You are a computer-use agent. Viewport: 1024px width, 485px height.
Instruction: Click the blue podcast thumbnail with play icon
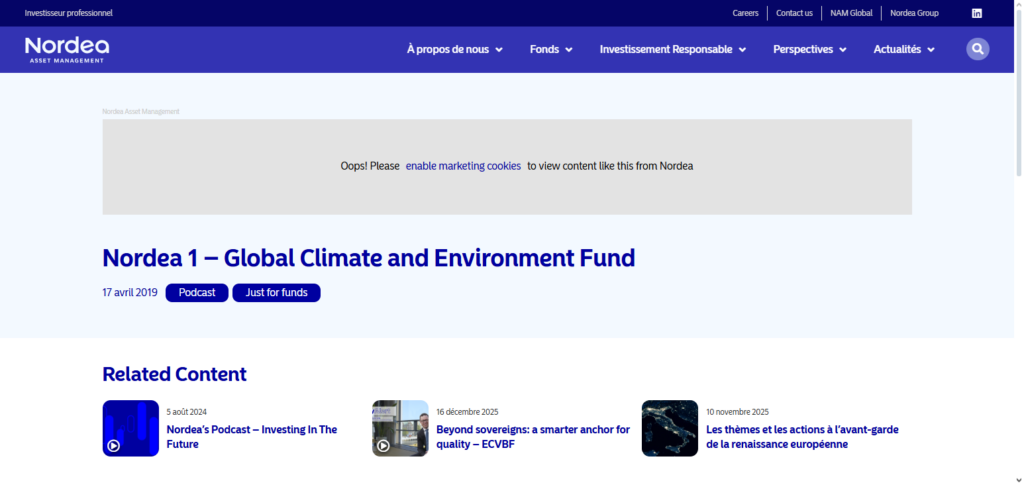point(131,428)
